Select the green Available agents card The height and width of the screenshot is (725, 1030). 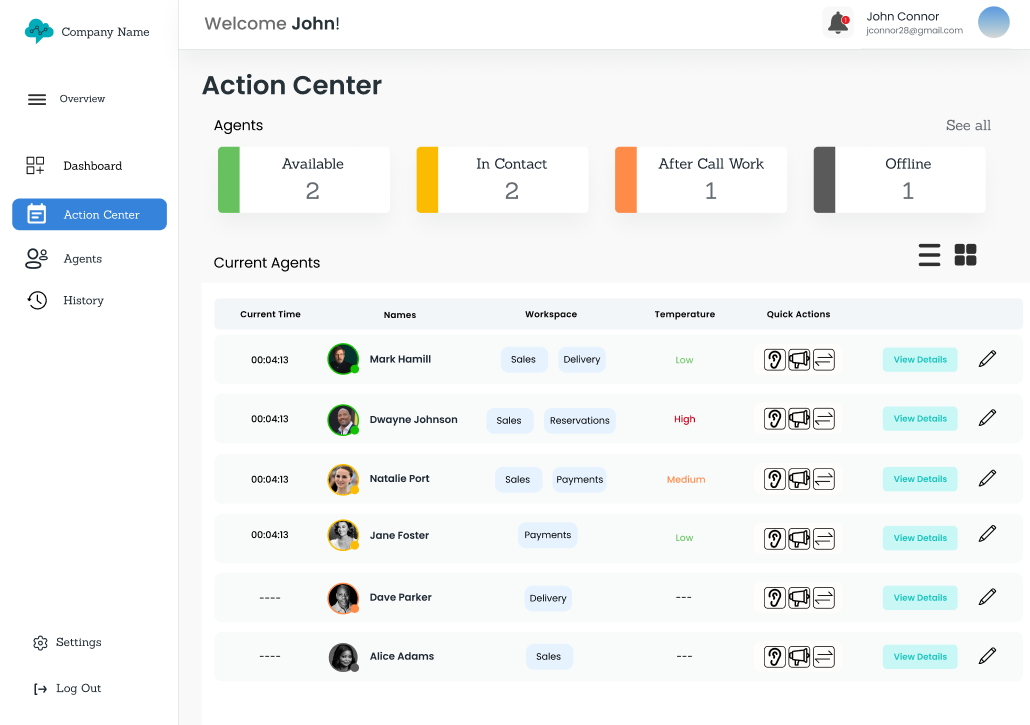coord(304,180)
